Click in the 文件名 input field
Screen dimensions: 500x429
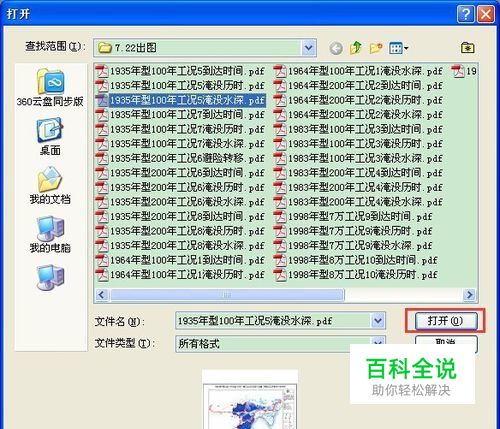coord(273,321)
